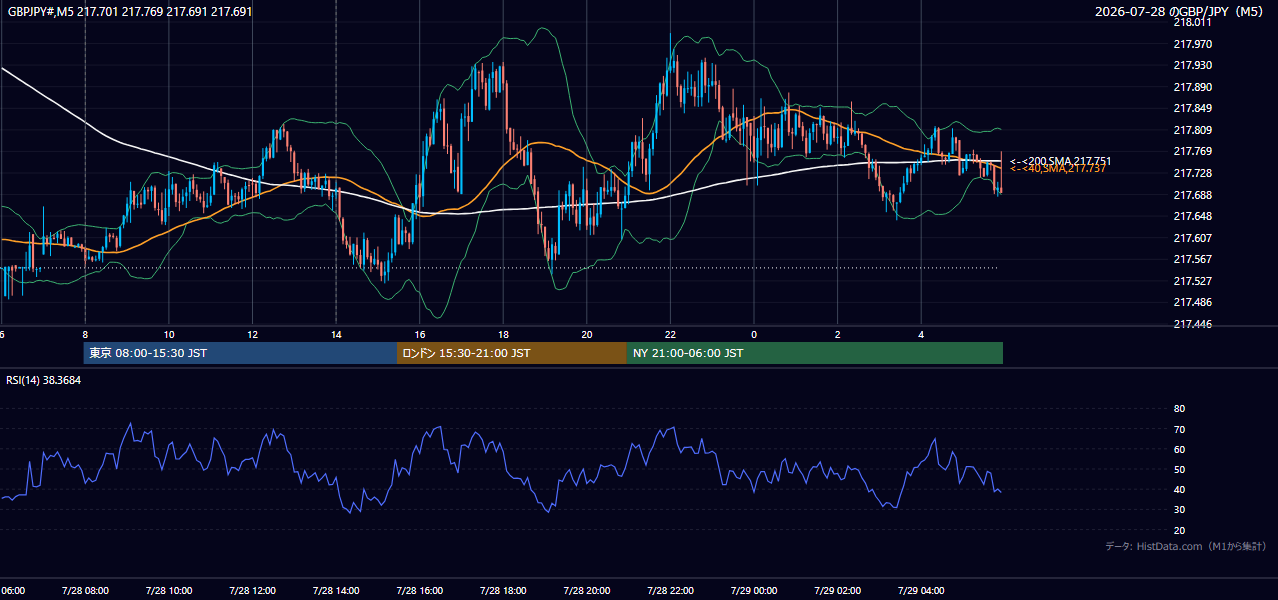
Task: Click the データ: HistData.com source note
Action: coord(1186,546)
